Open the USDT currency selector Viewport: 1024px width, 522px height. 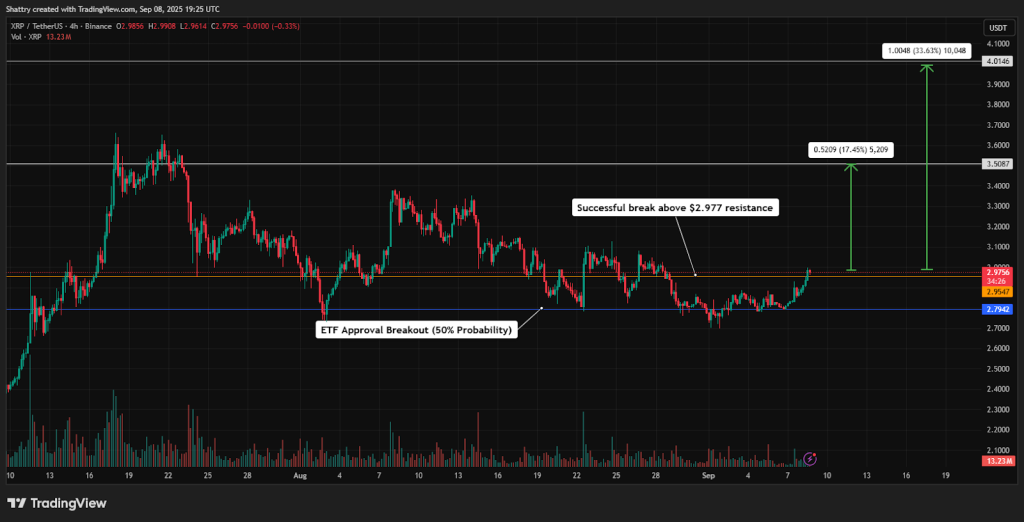tap(998, 28)
